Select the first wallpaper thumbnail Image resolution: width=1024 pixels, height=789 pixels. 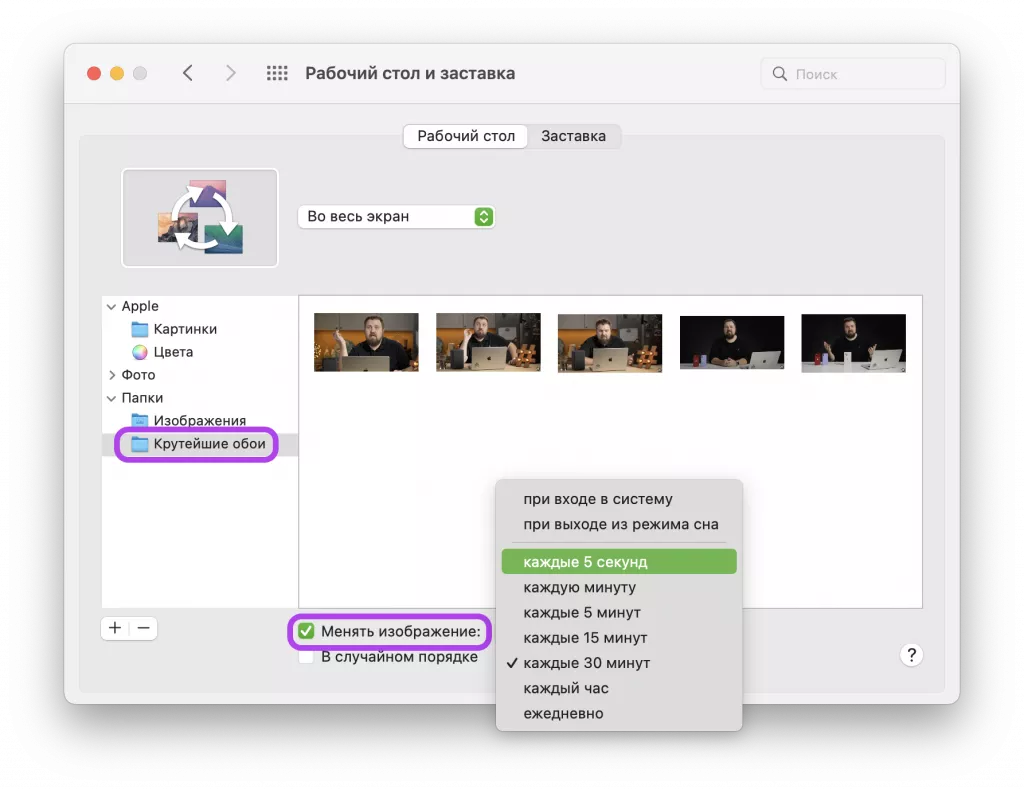pyautogui.click(x=366, y=342)
